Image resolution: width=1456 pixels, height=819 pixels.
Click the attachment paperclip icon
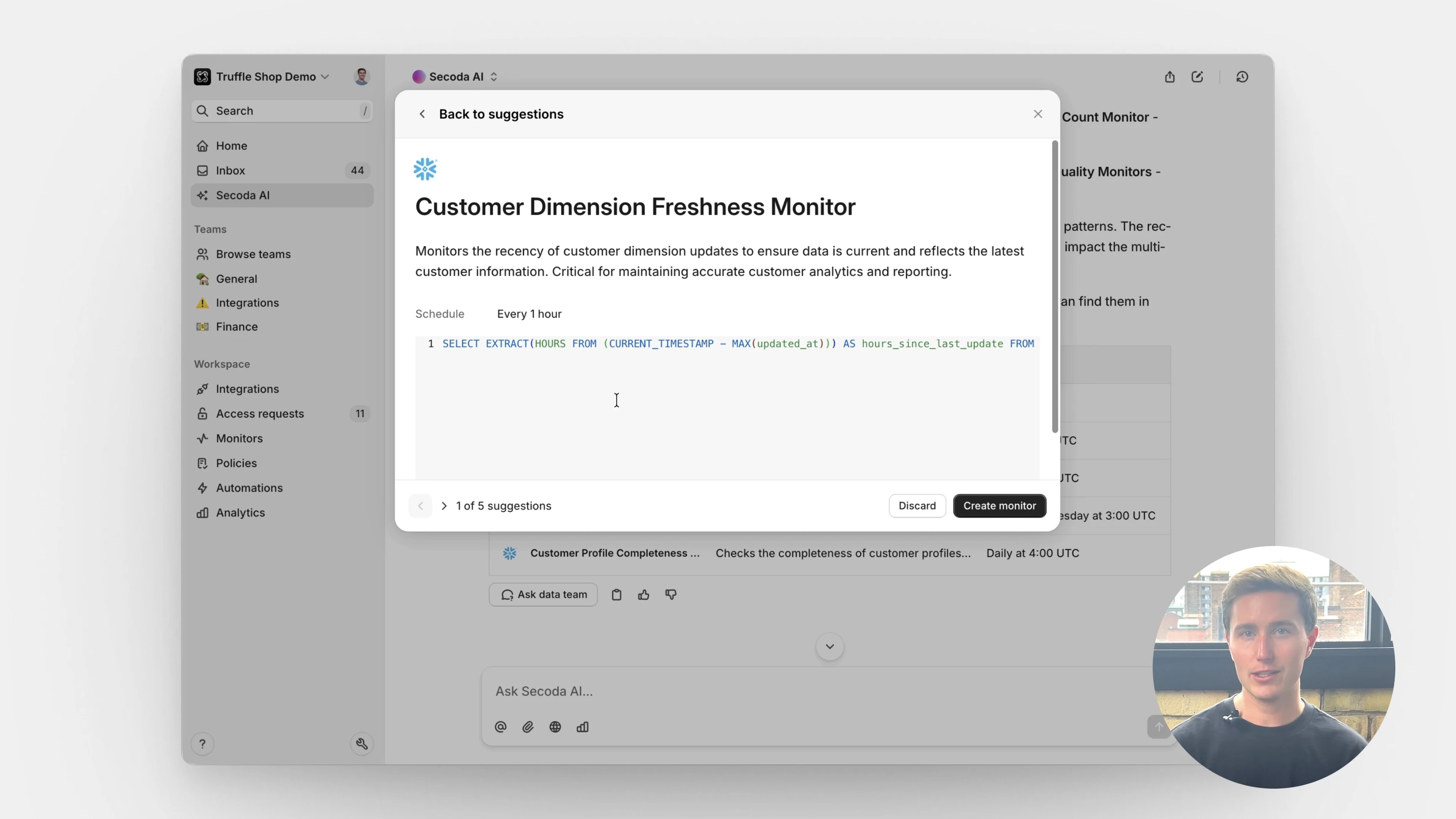[x=528, y=727]
